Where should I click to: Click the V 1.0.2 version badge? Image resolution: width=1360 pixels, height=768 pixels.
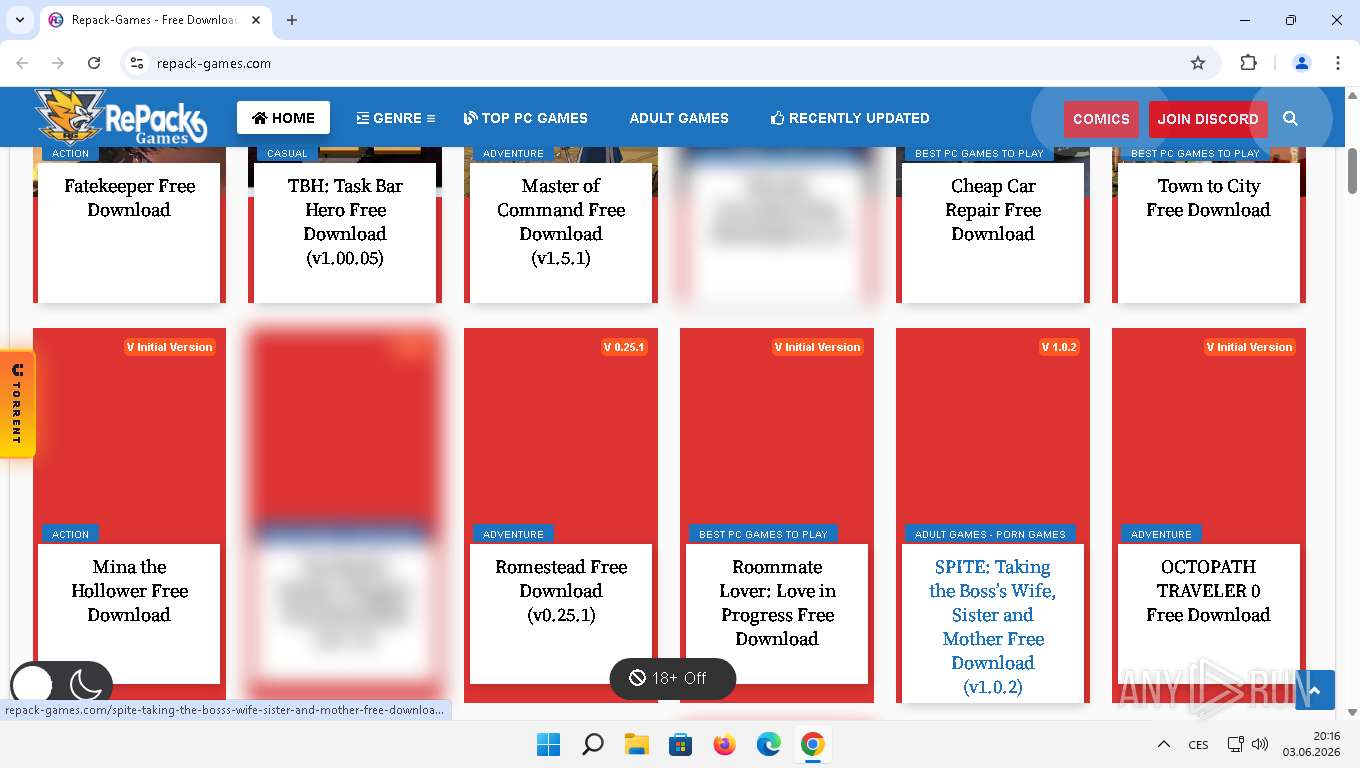pos(1059,347)
